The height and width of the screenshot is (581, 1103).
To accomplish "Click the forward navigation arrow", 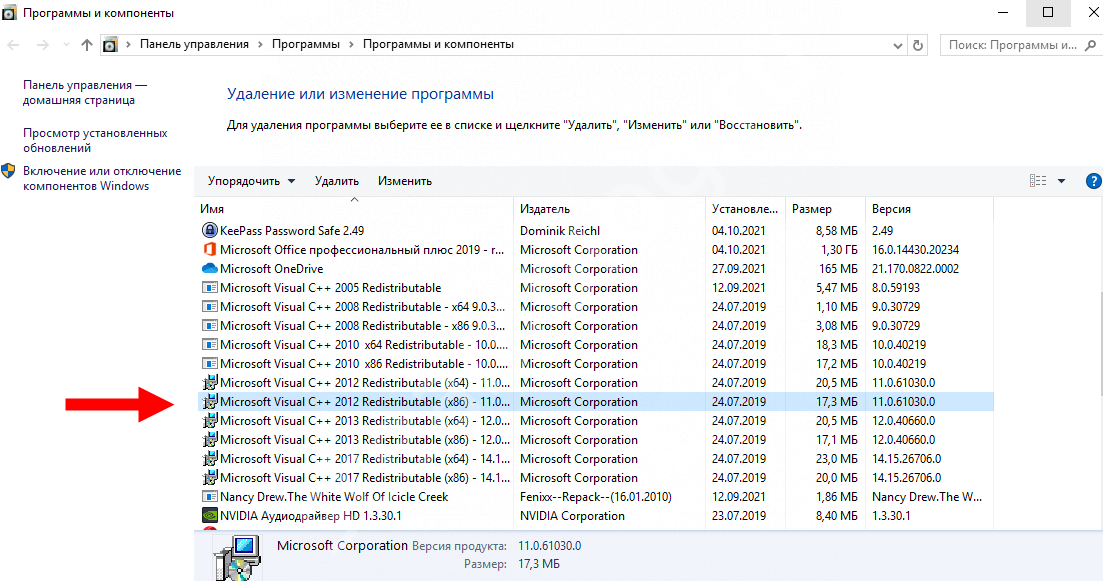I will click(43, 45).
